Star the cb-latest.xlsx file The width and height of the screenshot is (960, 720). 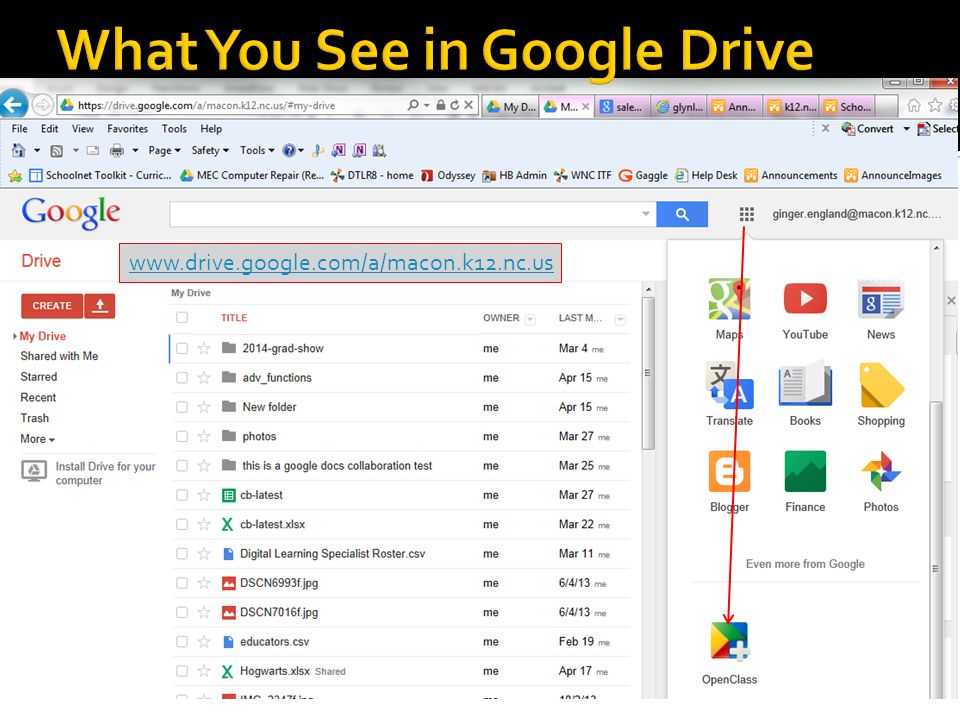[x=204, y=525]
